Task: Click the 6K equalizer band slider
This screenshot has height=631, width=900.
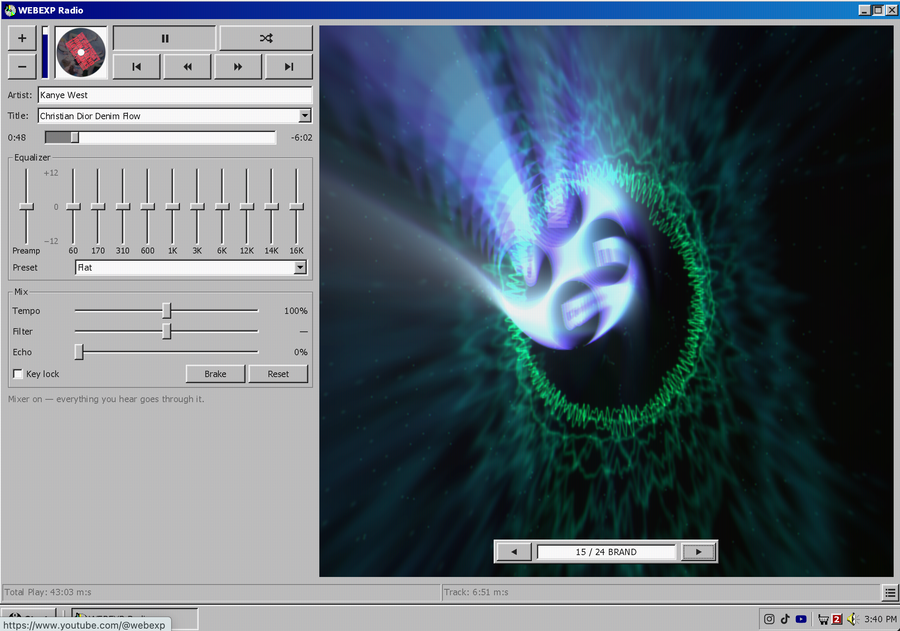Action: click(222, 207)
